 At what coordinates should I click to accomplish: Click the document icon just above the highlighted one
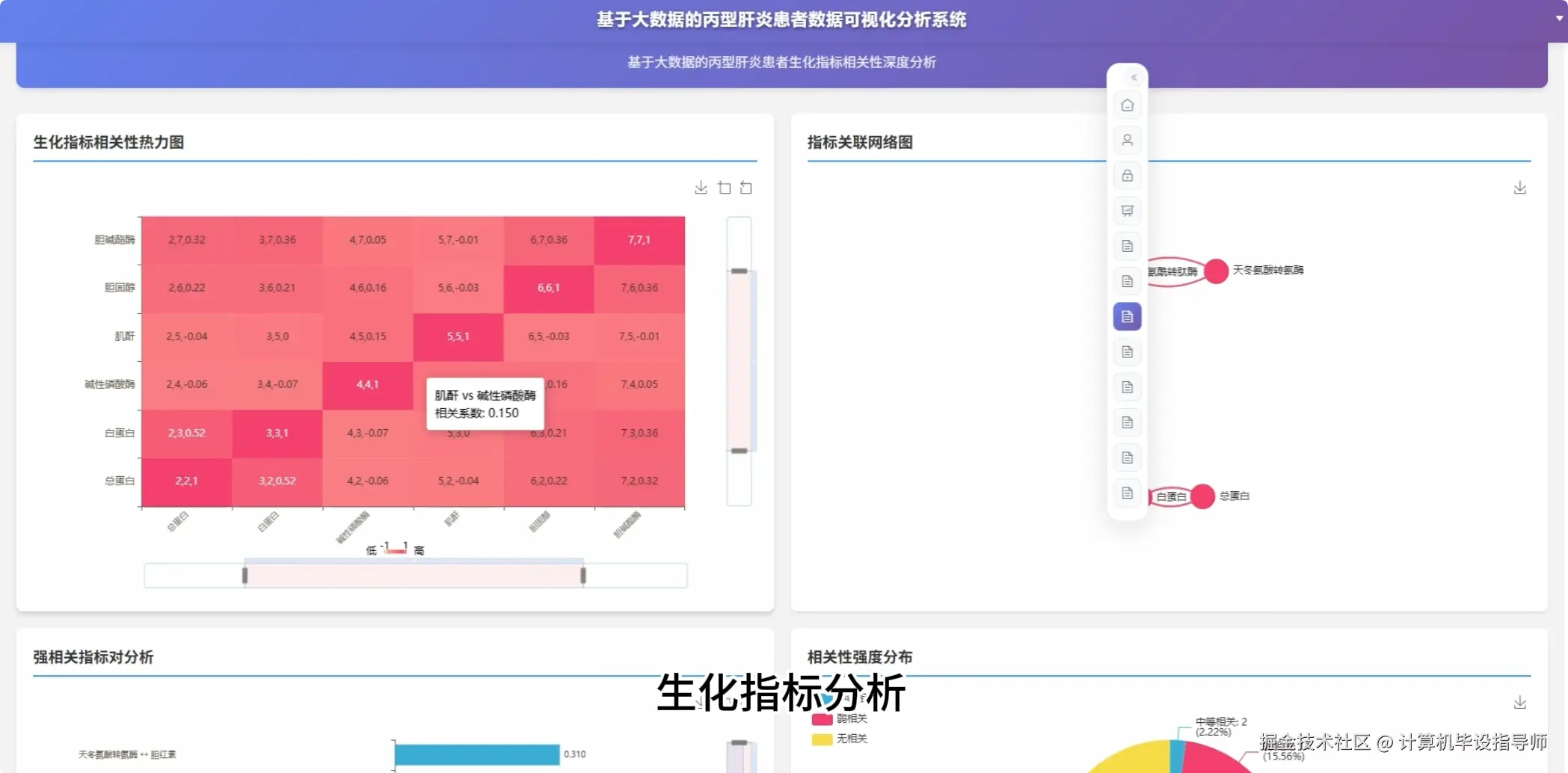tap(1127, 281)
